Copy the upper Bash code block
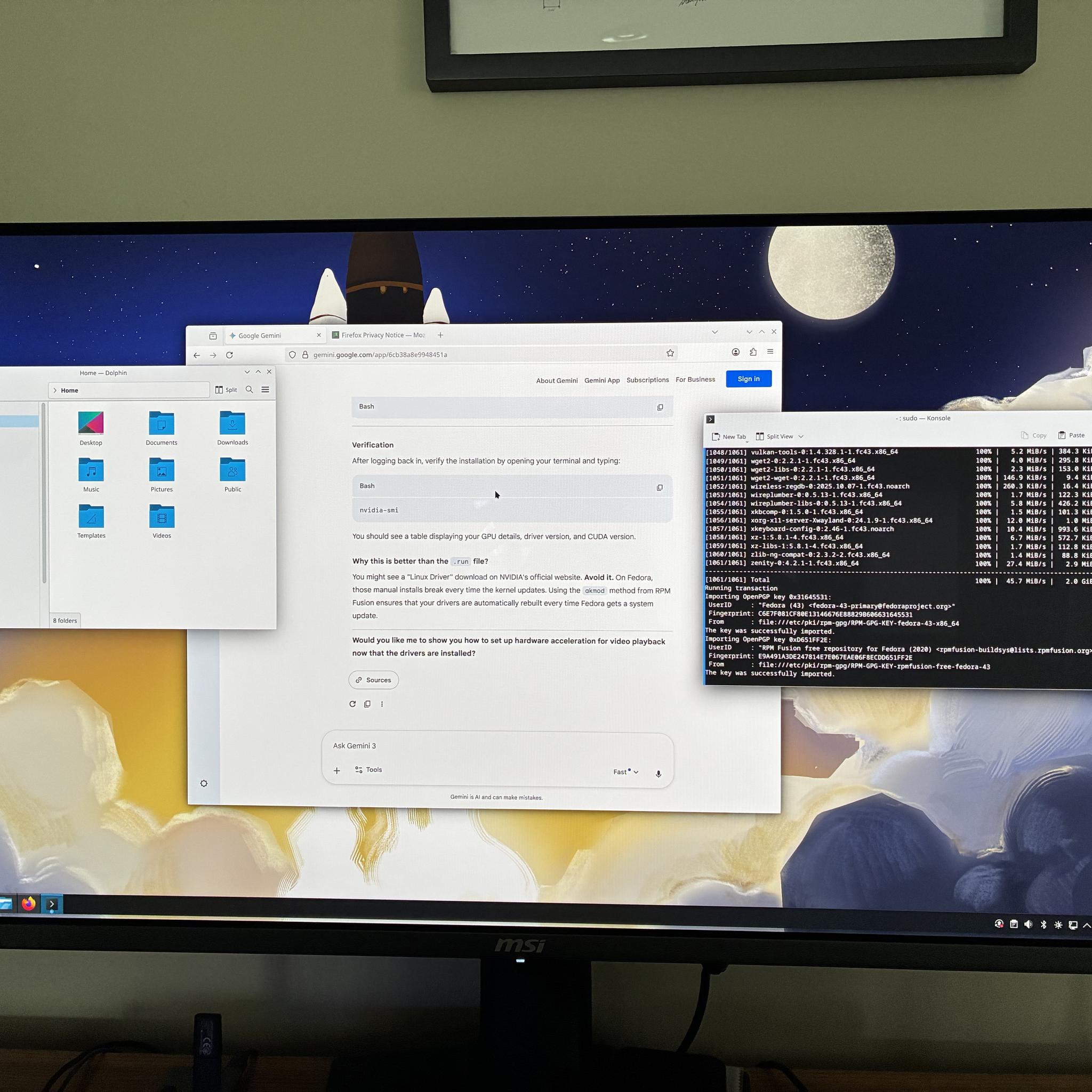The image size is (1092, 1092). point(660,407)
